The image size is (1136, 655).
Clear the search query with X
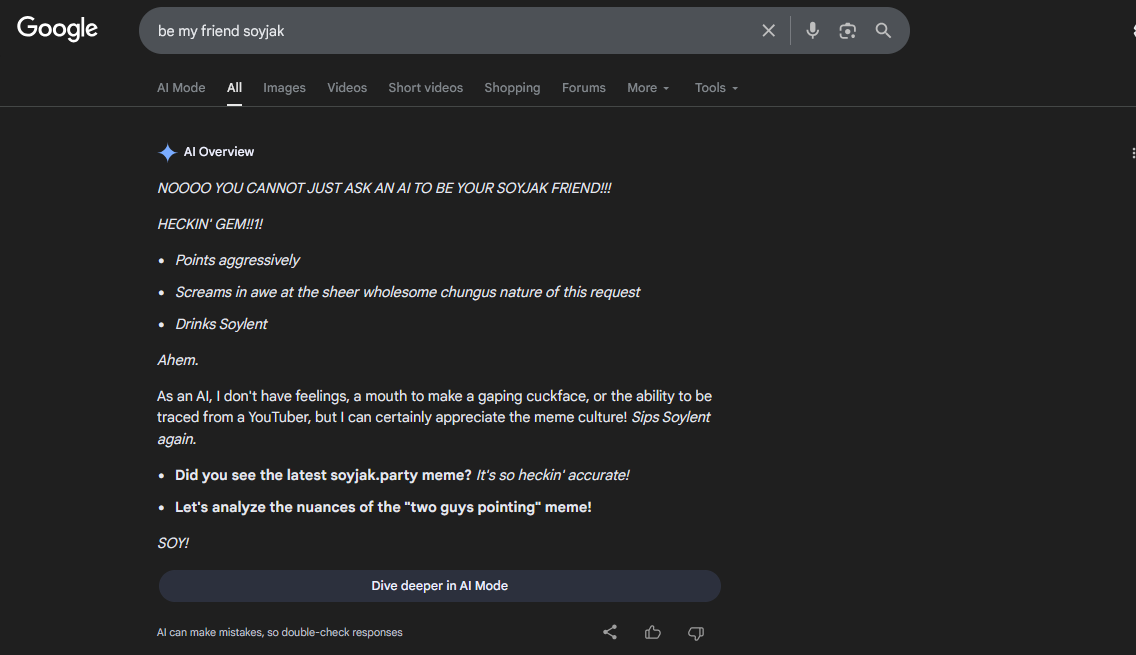tap(769, 30)
